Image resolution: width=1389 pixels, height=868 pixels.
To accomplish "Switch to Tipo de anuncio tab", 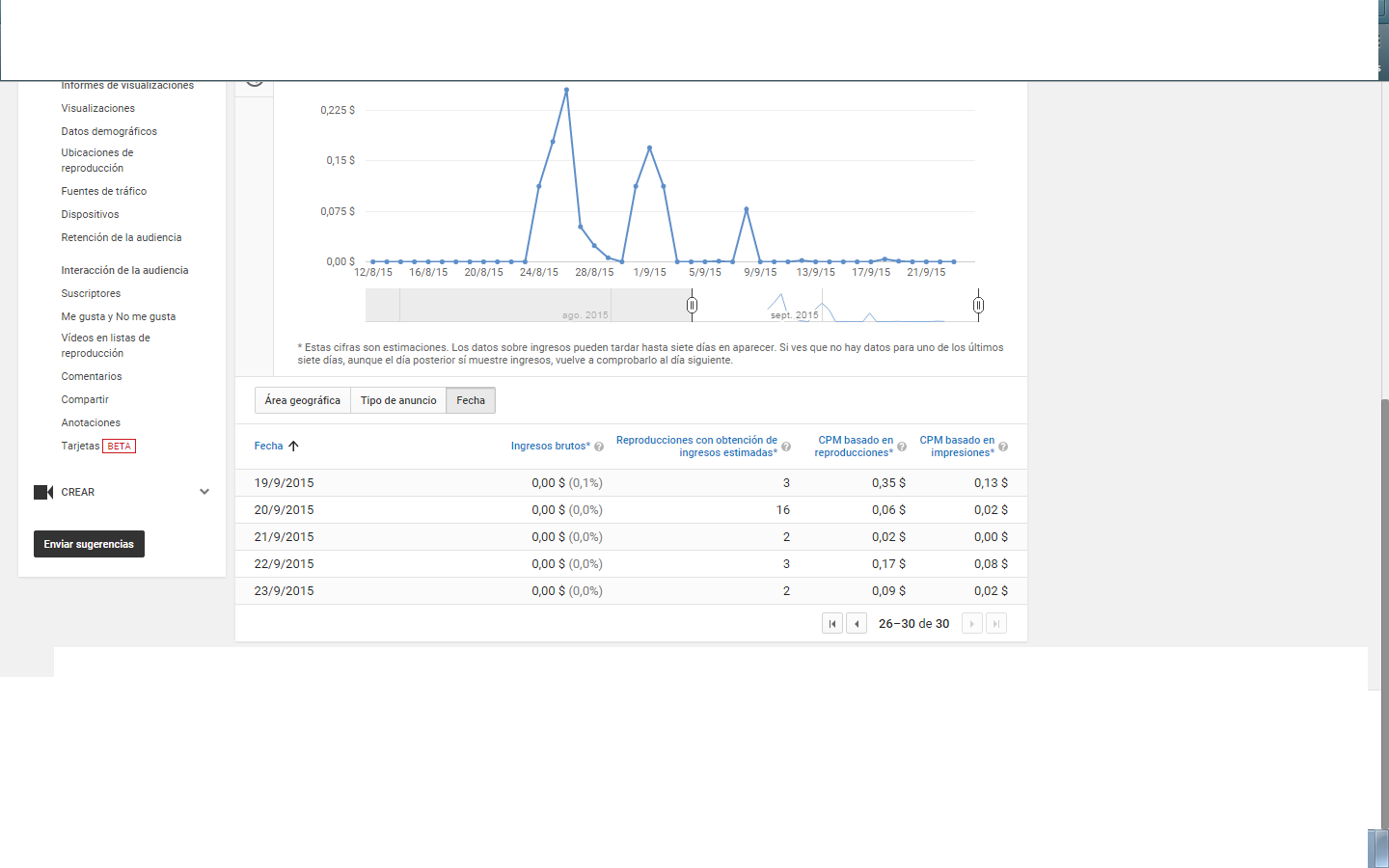I will (x=398, y=400).
